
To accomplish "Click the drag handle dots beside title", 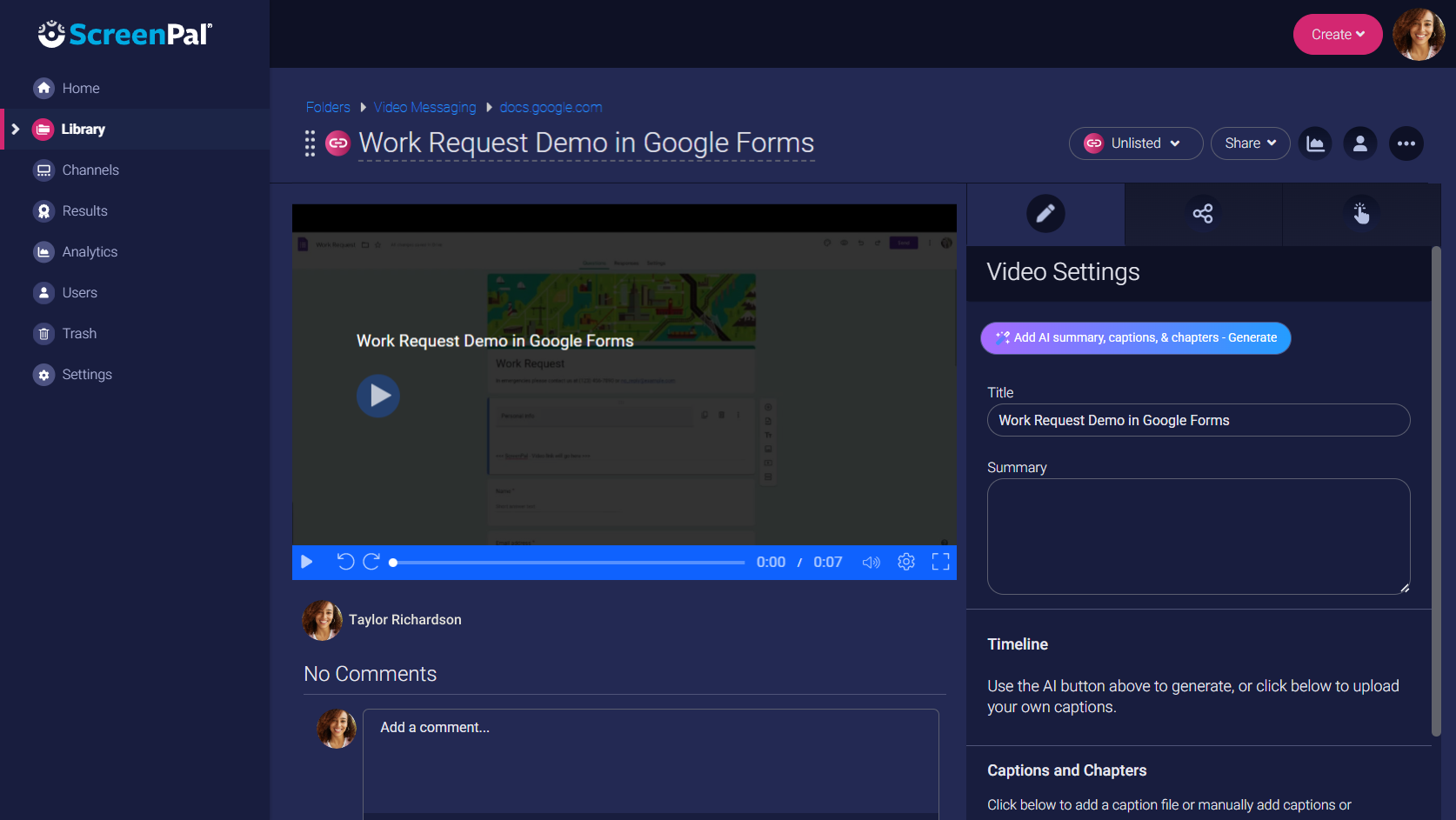I will (x=310, y=143).
